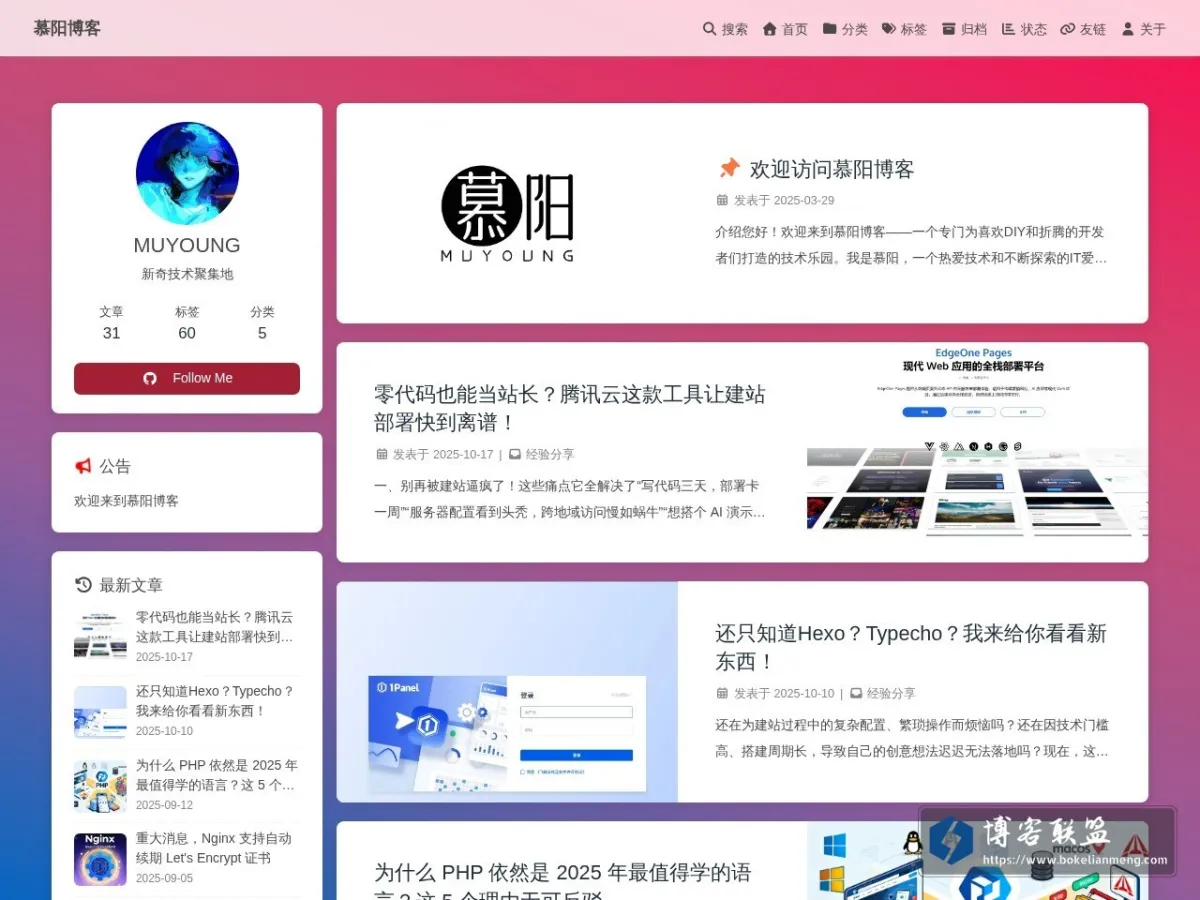Screen dimensions: 1200x900
Task: Open the 状态 navigation item
Action: pos(1024,29)
